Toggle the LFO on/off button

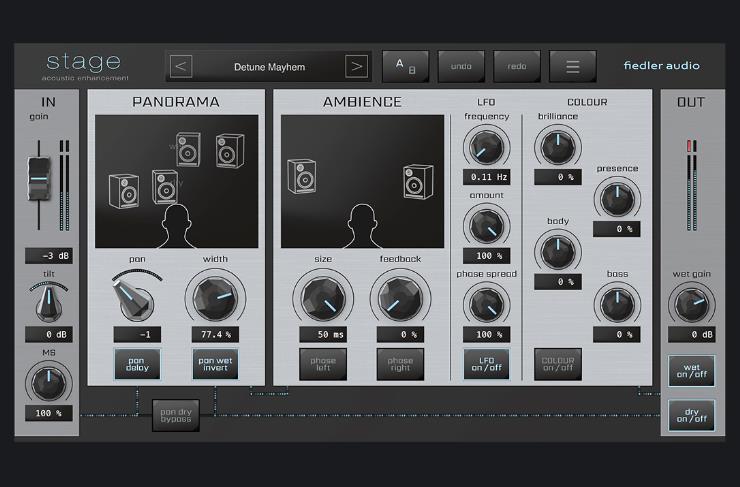click(487, 364)
